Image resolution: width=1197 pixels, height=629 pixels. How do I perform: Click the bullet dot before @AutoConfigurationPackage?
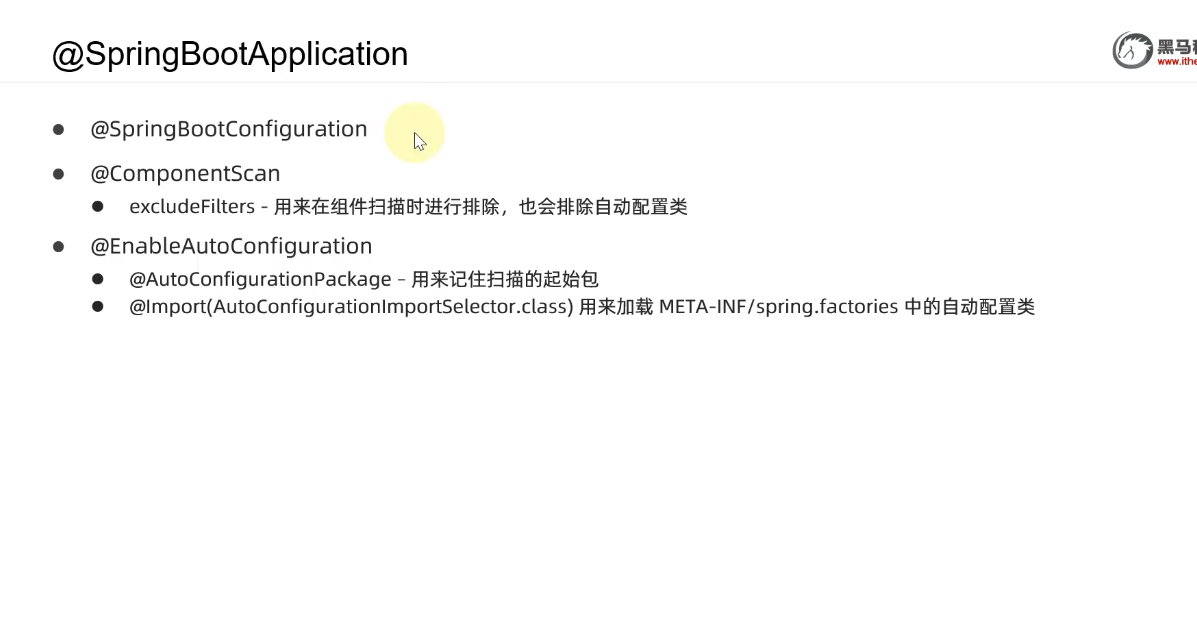98,279
